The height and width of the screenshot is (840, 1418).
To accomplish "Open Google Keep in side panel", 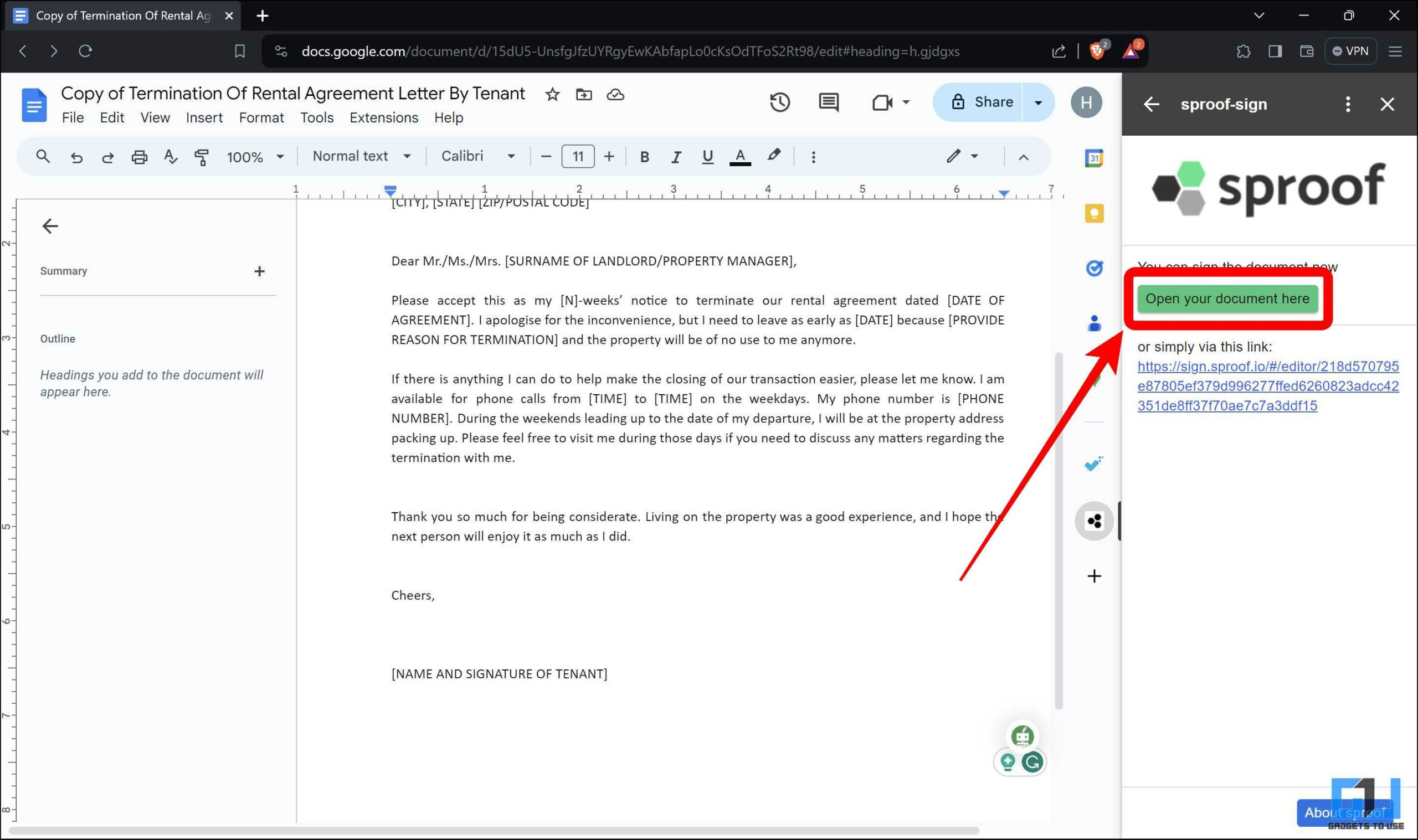I will (1094, 213).
